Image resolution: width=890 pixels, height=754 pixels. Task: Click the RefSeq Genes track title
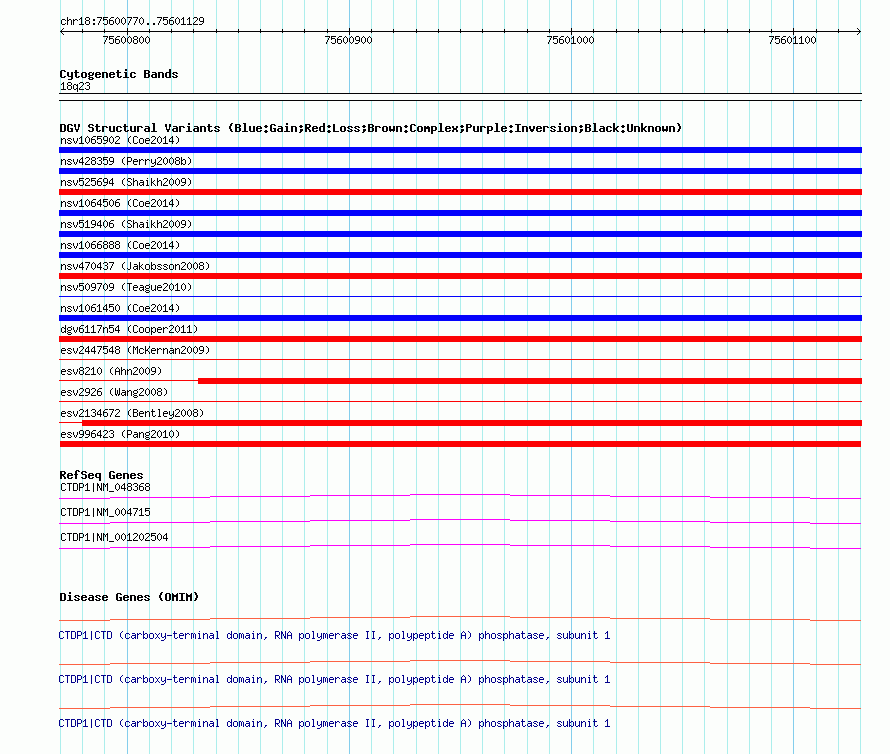(101, 475)
